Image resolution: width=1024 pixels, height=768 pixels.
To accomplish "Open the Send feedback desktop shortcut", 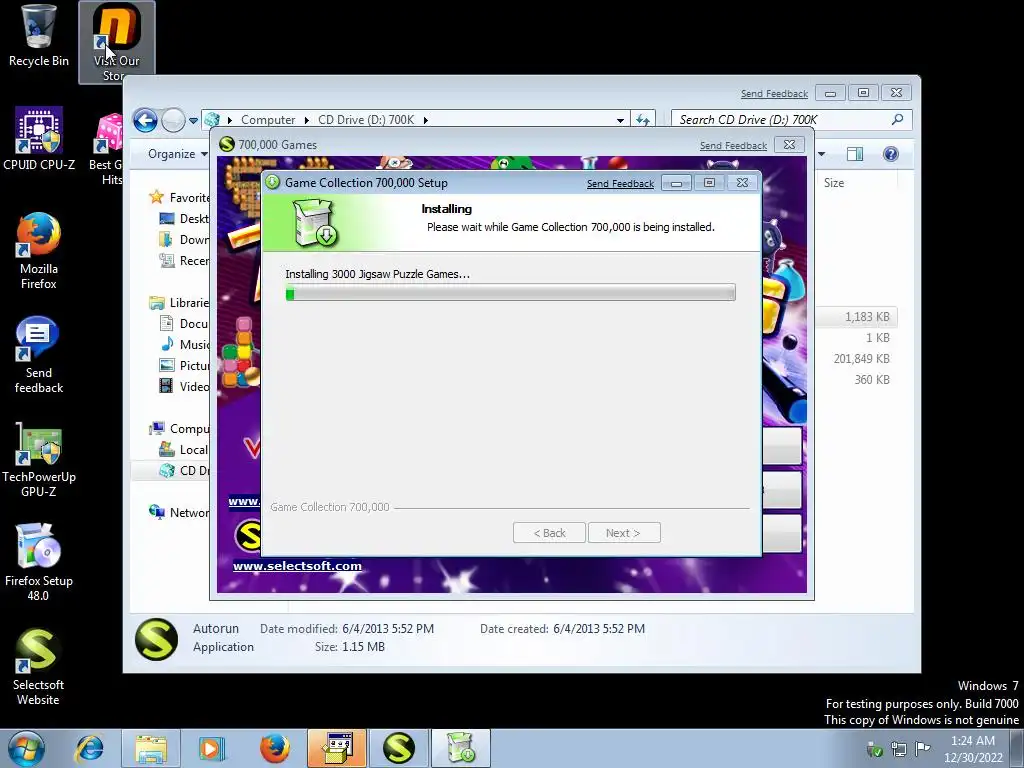I will pyautogui.click(x=39, y=355).
